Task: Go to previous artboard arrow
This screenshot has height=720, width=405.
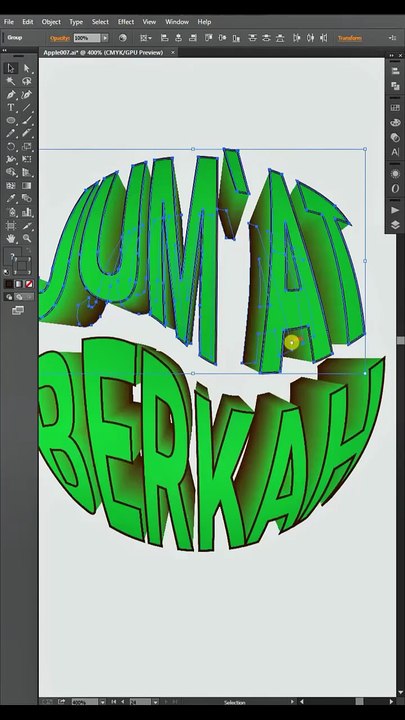Action: (x=123, y=702)
